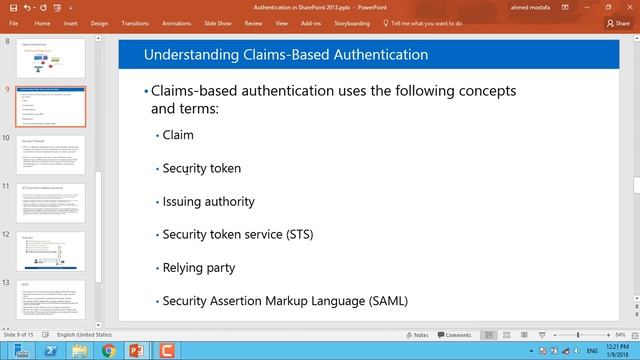Image resolution: width=640 pixels, height=360 pixels.
Task: Click the ahmed mostafa account name
Action: pyautogui.click(x=530, y=7)
